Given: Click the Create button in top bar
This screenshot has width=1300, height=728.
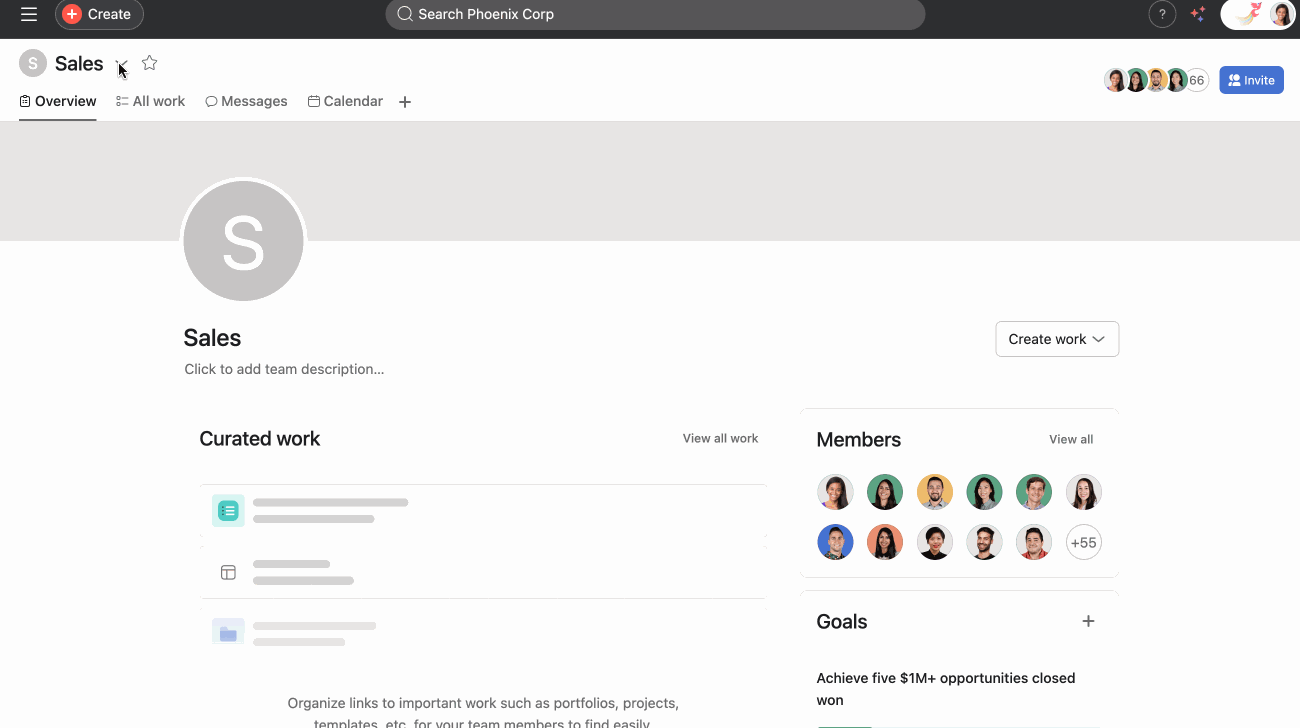Looking at the screenshot, I should point(99,14).
